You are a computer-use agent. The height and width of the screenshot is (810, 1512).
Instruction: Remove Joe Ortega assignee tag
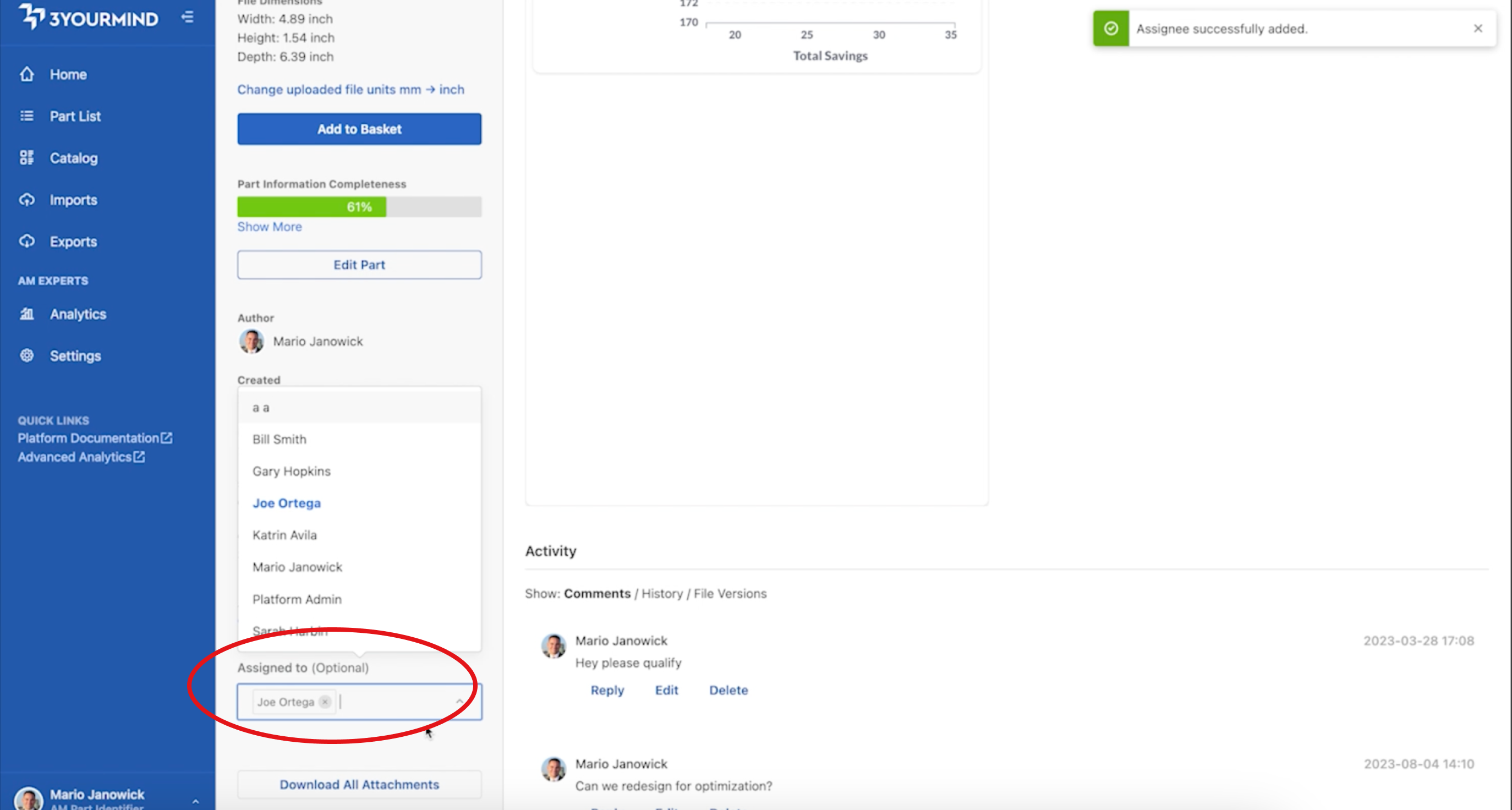(325, 701)
